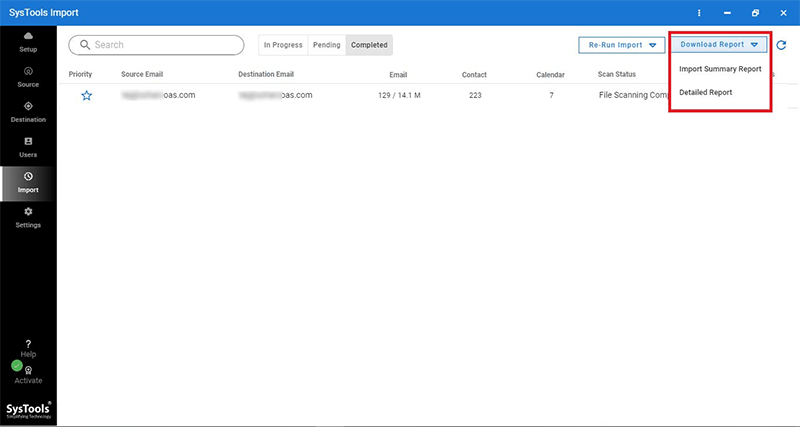
Task: Switch to the In Progress tab
Action: [283, 45]
